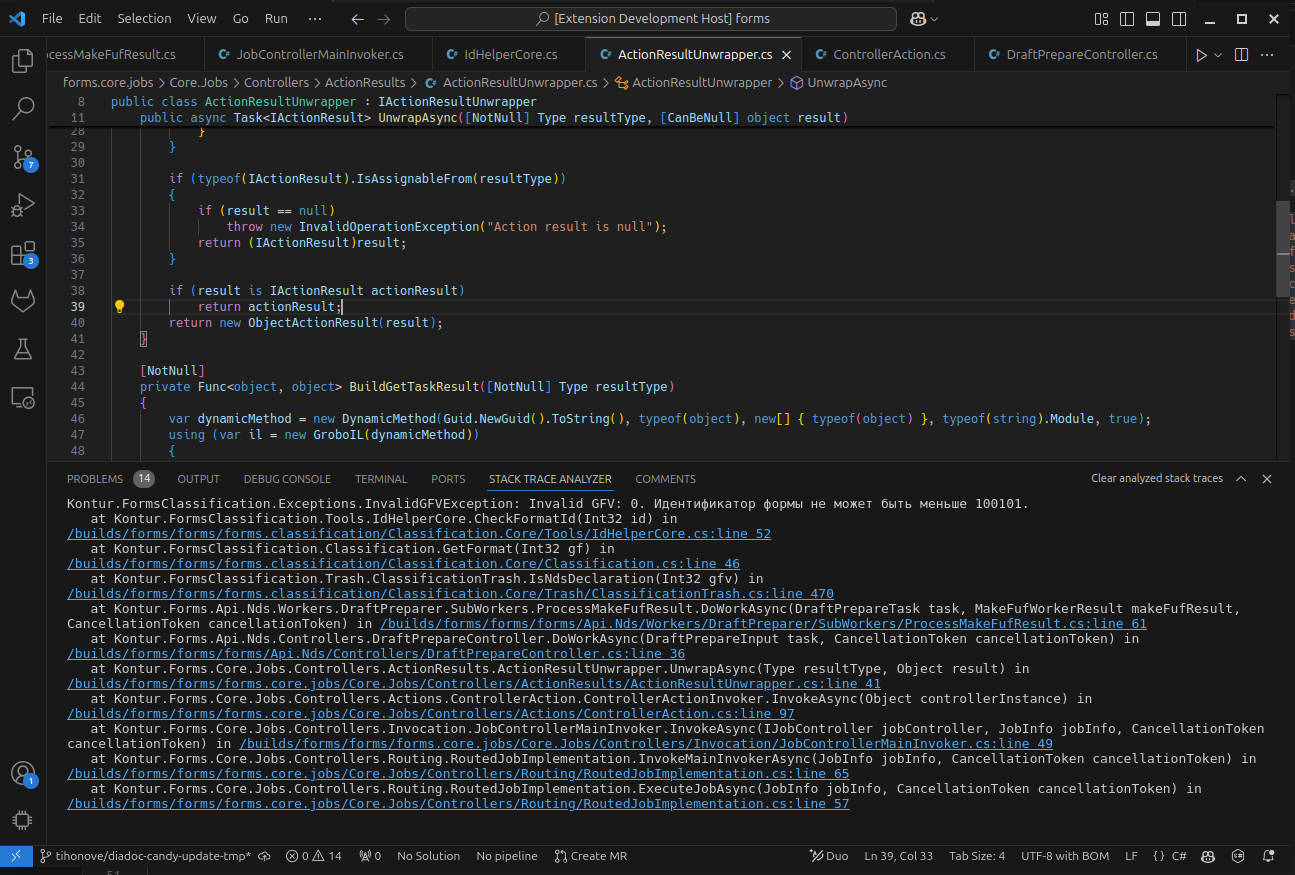Switch to JobControllerMainInvoker.cs tab
The height and width of the screenshot is (875, 1295).
coord(319,55)
